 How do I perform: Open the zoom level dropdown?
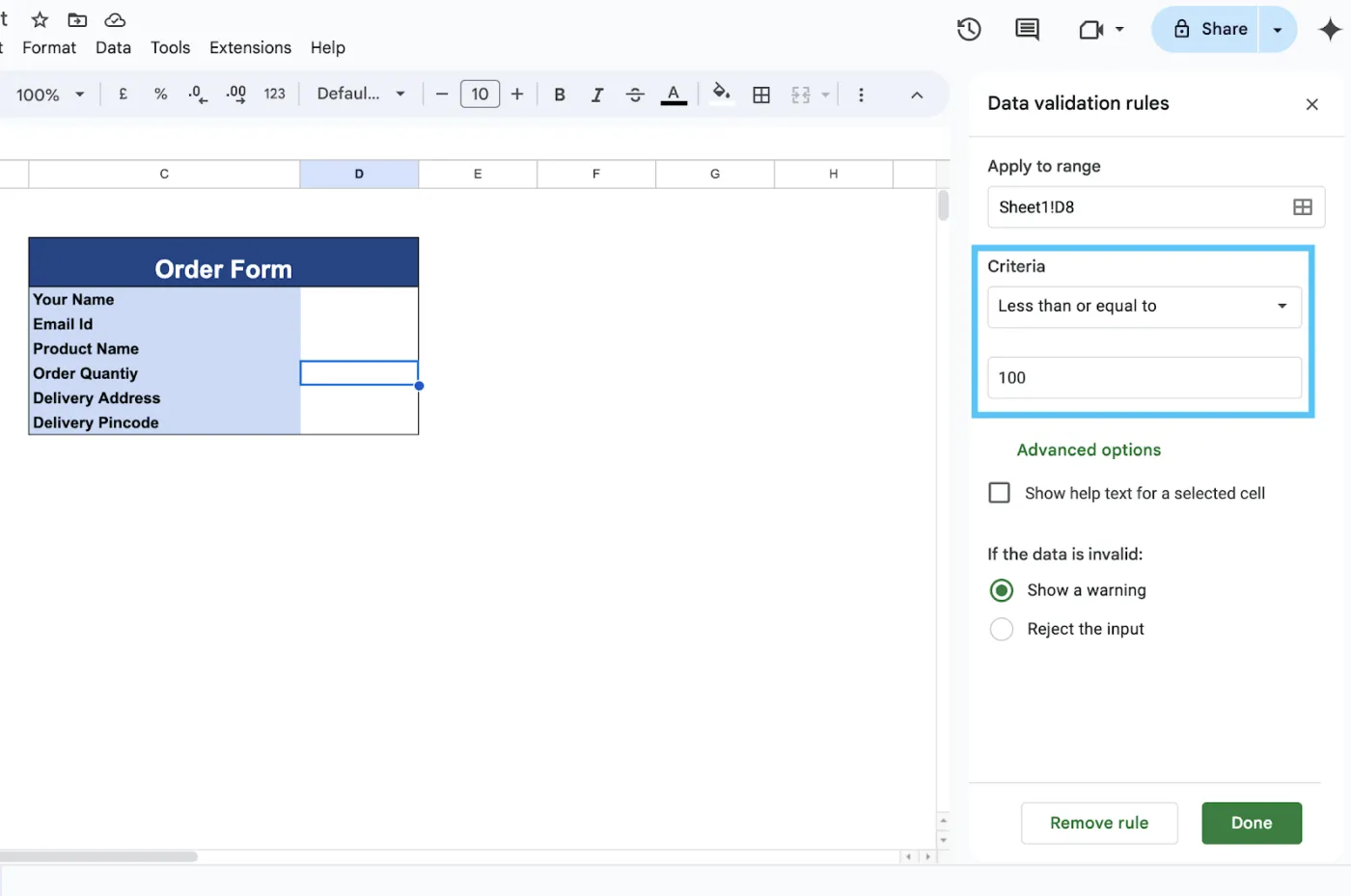tap(50, 94)
